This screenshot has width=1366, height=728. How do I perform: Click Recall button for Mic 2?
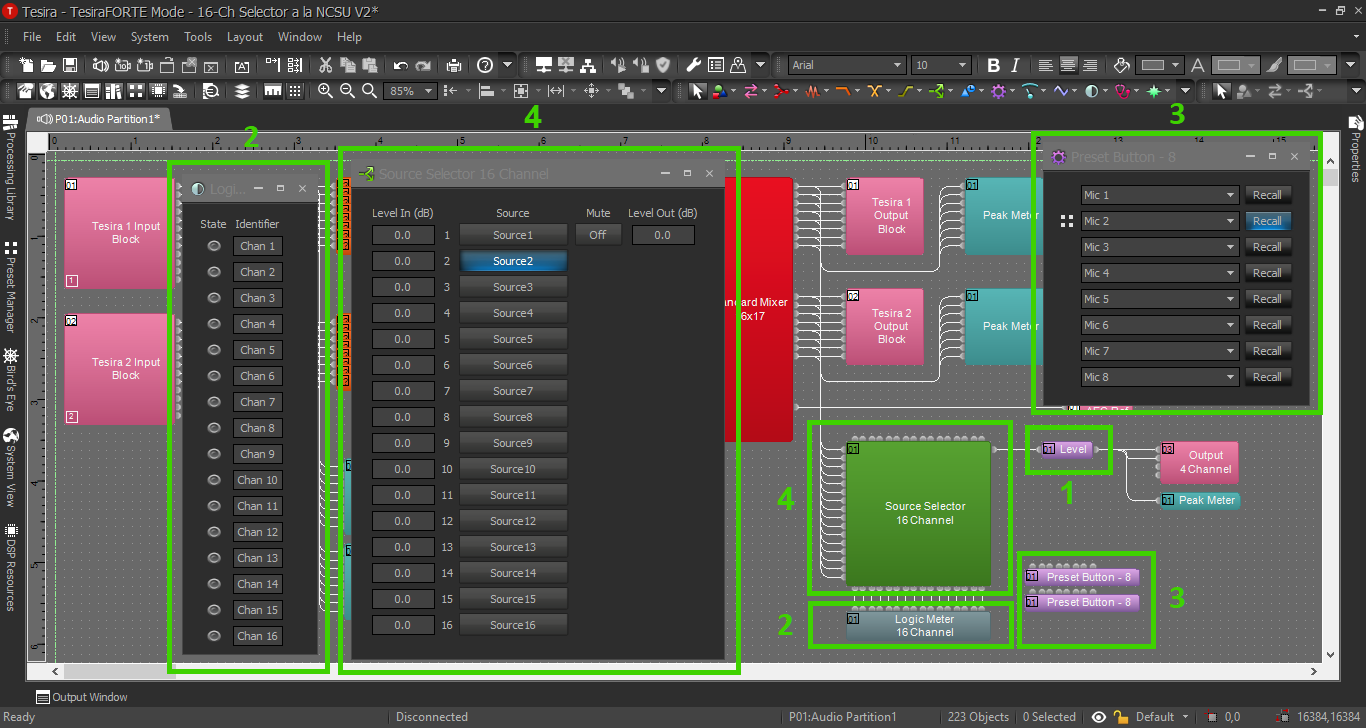[x=1267, y=221]
